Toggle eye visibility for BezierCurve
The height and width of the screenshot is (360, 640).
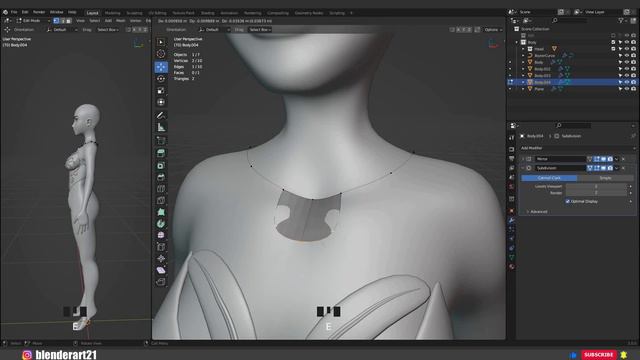pyautogui.click(x=627, y=56)
